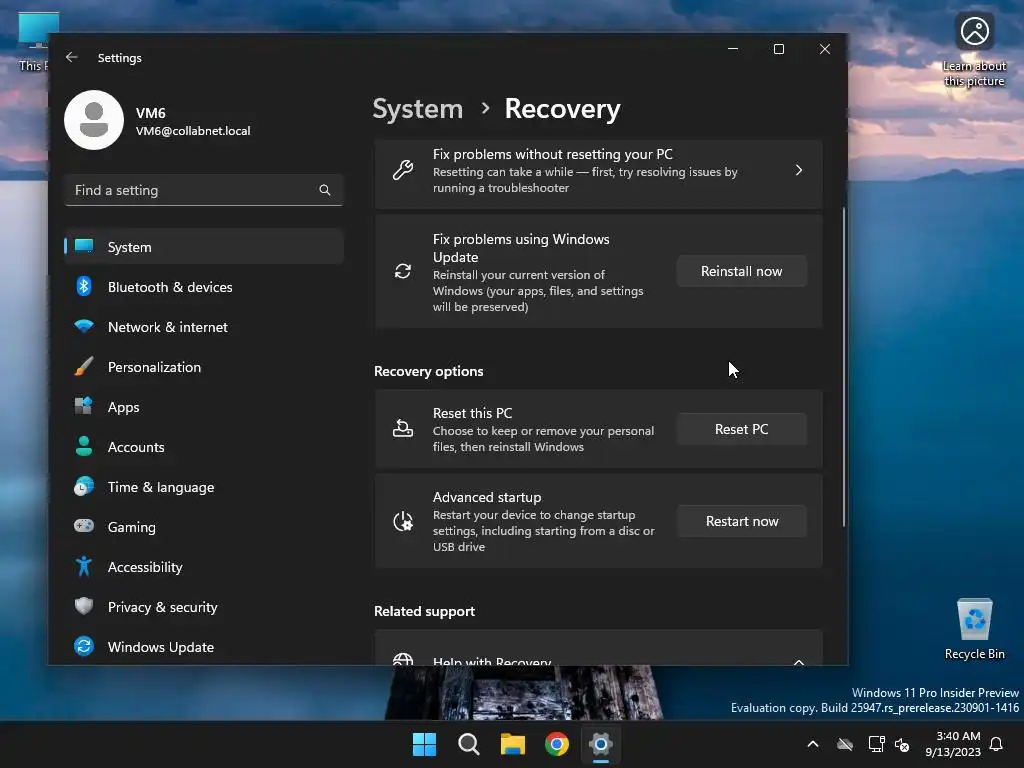Focus the Find a setting search box
The width and height of the screenshot is (1024, 768).
click(204, 190)
